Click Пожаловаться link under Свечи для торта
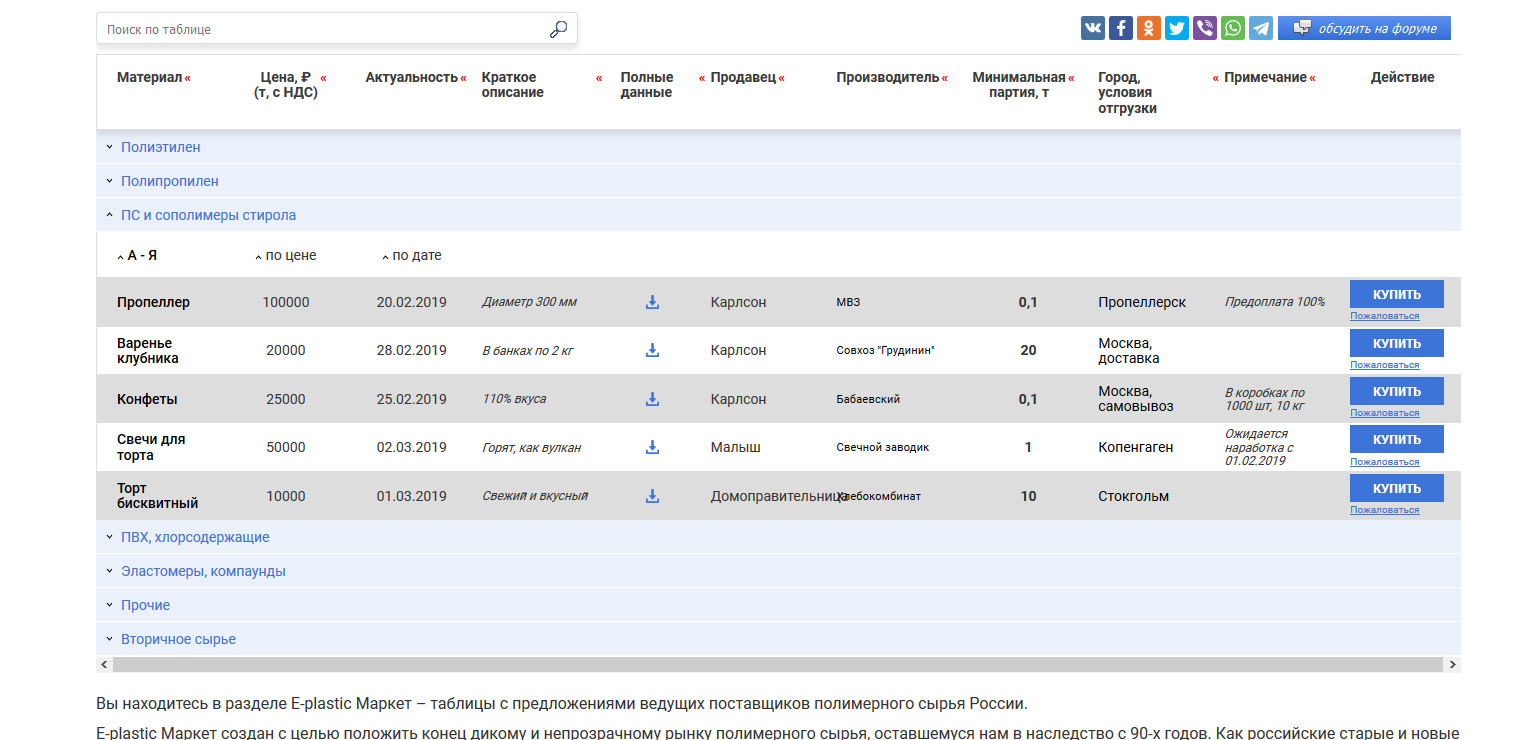This screenshot has height=740, width=1521. point(1384,462)
